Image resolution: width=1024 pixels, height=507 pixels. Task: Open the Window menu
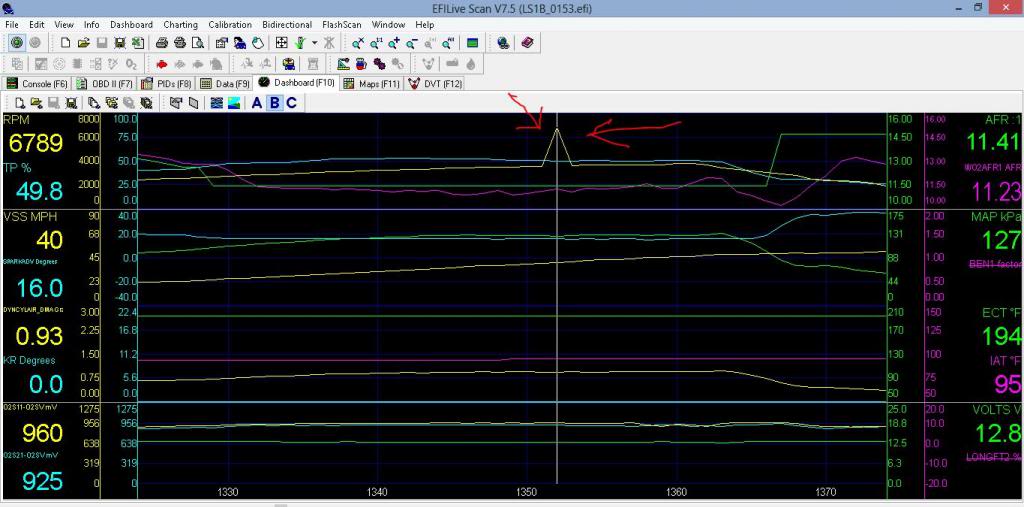(389, 25)
